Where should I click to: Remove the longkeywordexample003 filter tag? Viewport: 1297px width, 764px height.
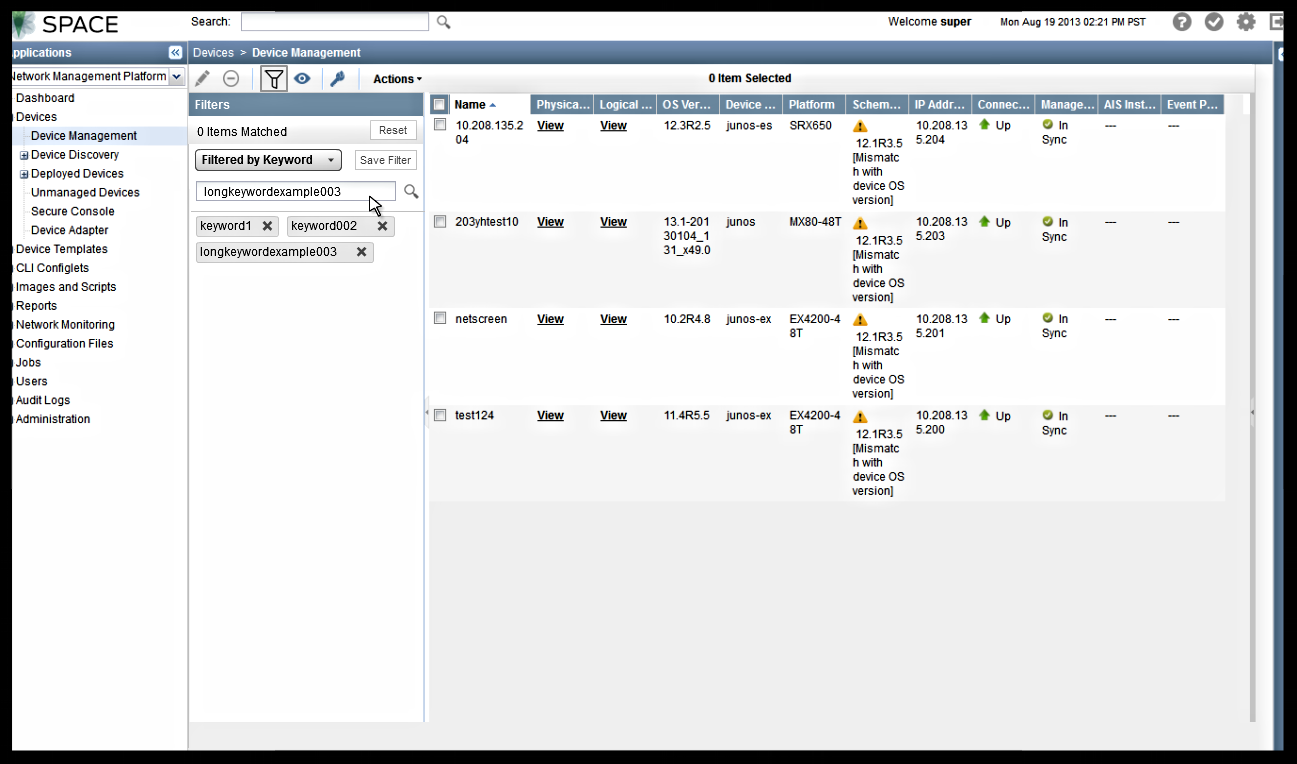(x=361, y=252)
